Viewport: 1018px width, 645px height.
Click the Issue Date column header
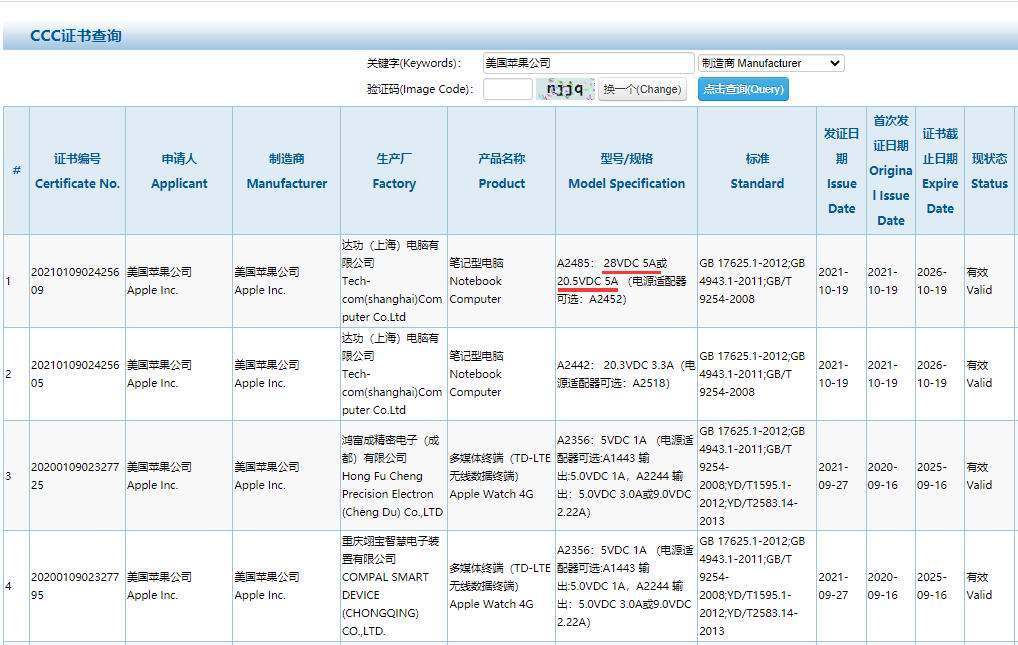click(x=841, y=171)
